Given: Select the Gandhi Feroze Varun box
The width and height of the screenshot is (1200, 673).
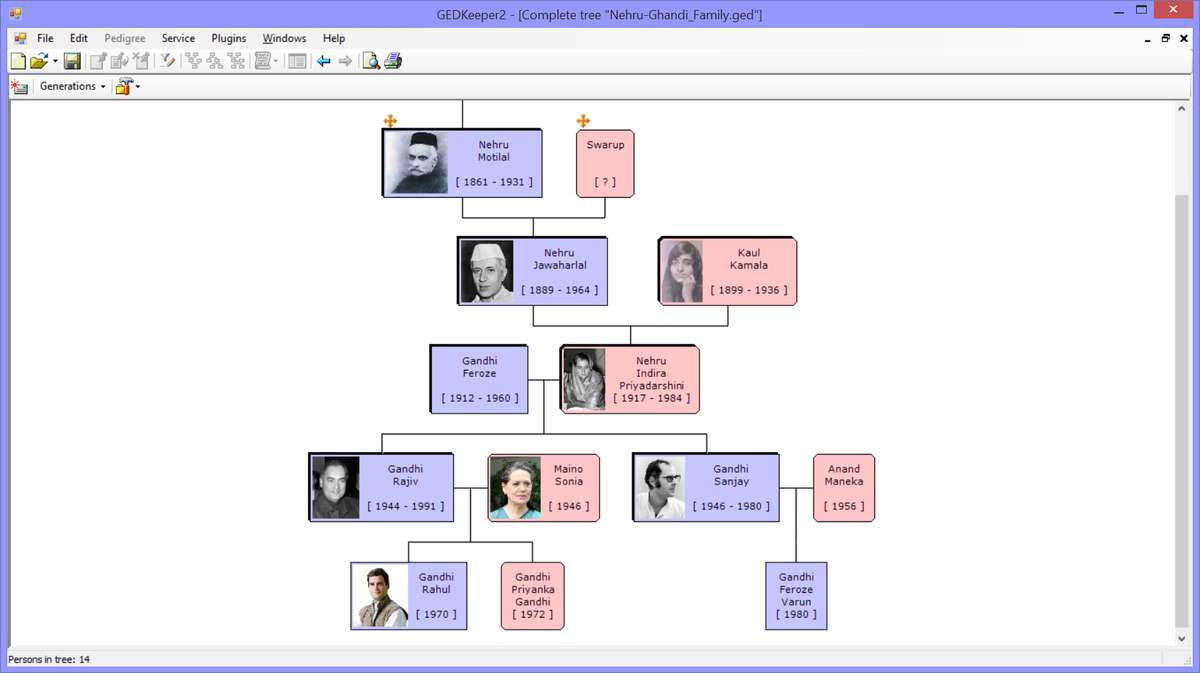Looking at the screenshot, I should click(796, 596).
